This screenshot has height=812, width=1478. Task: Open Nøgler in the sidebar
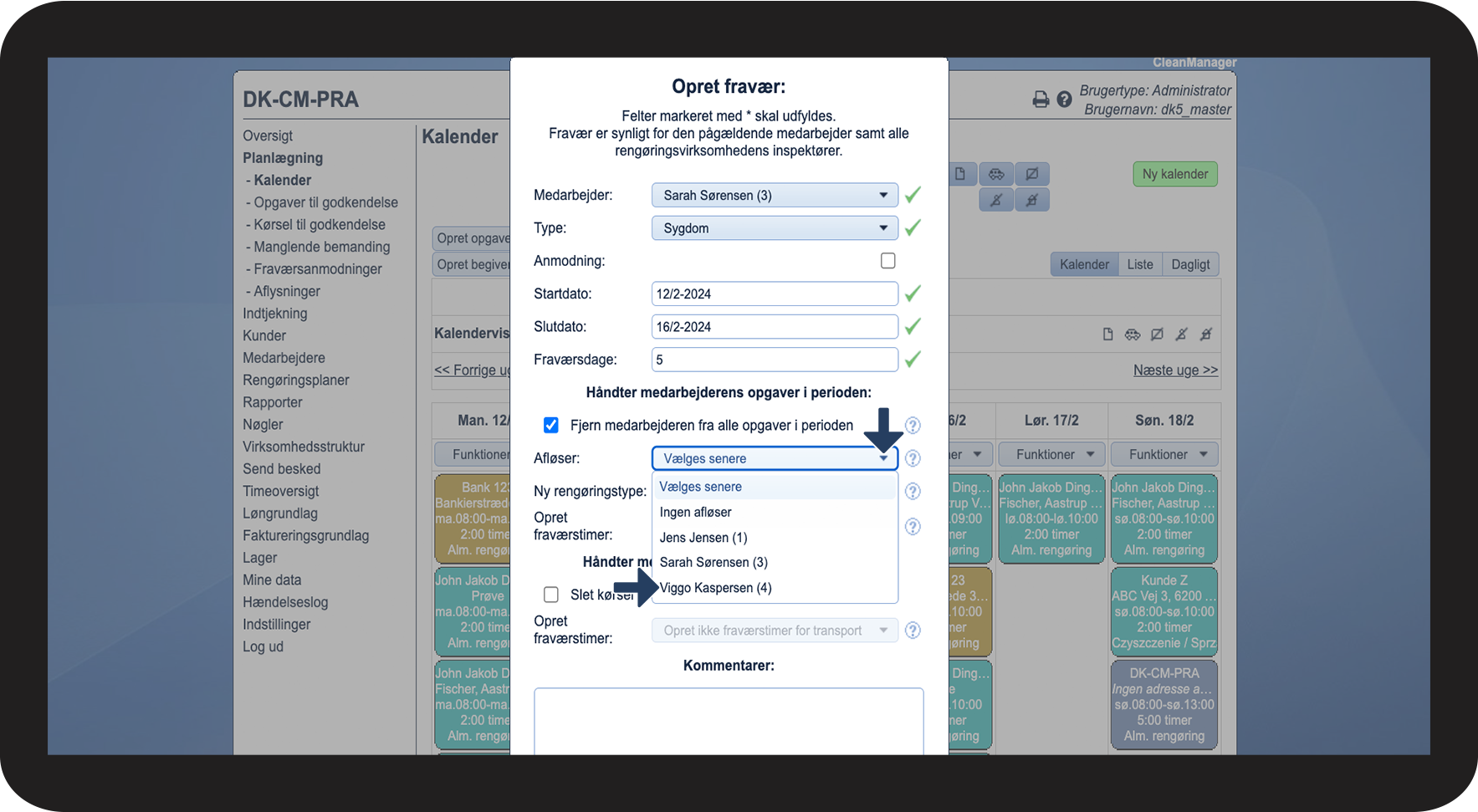(263, 425)
